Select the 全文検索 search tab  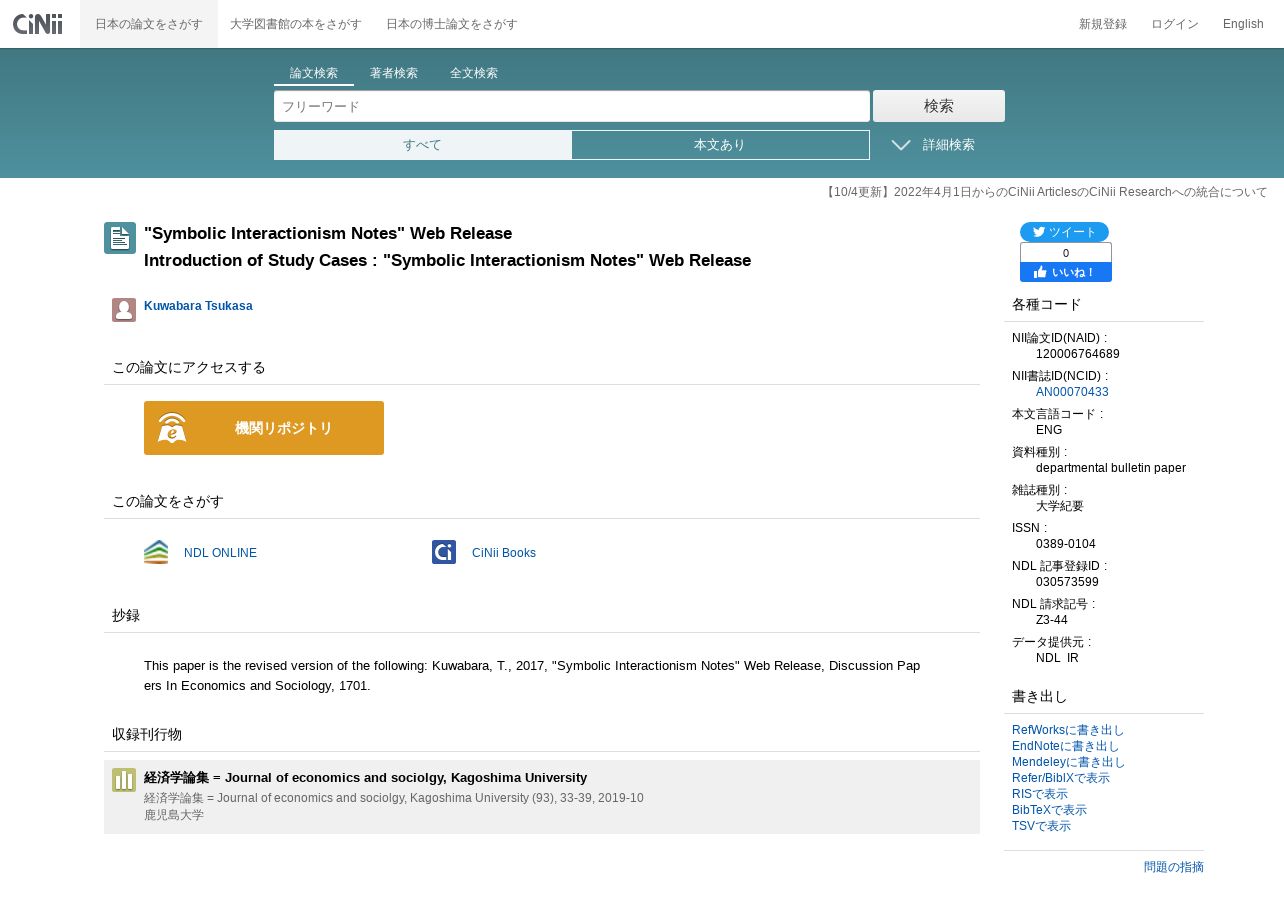[474, 74]
